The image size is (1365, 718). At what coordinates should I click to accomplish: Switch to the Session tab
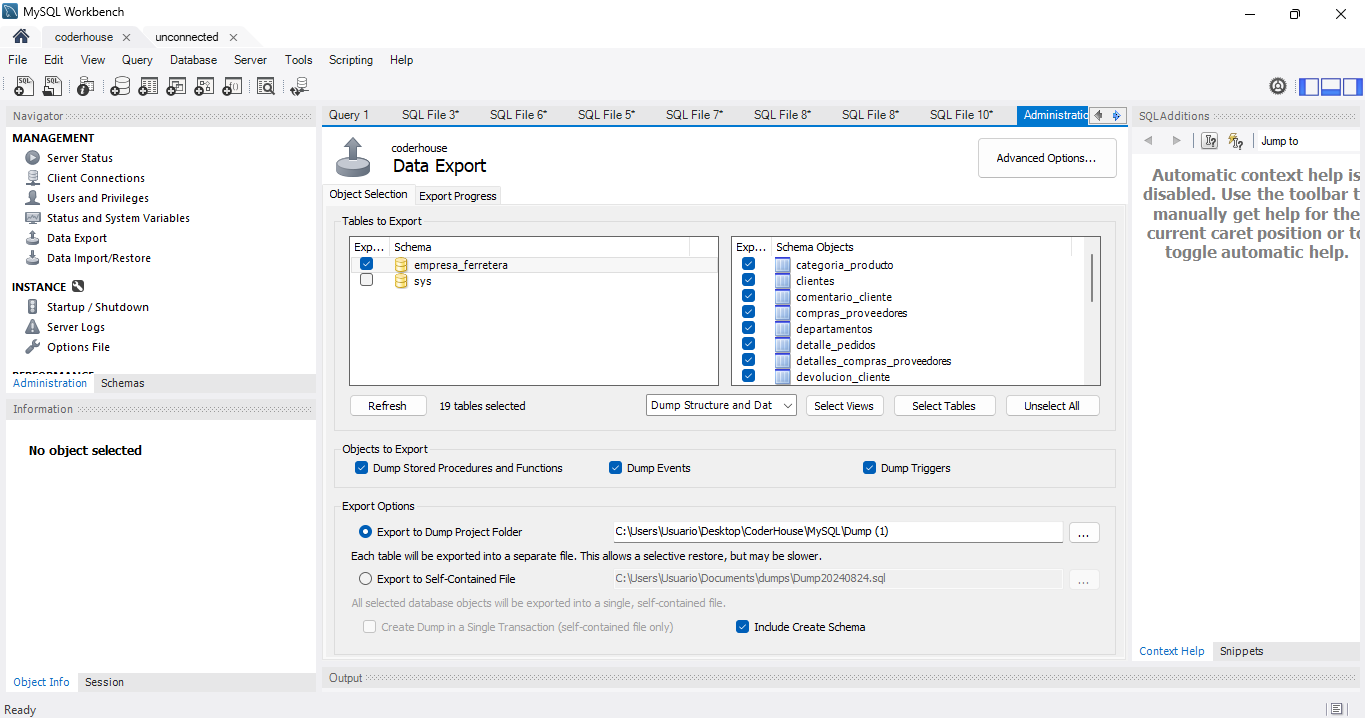104,682
